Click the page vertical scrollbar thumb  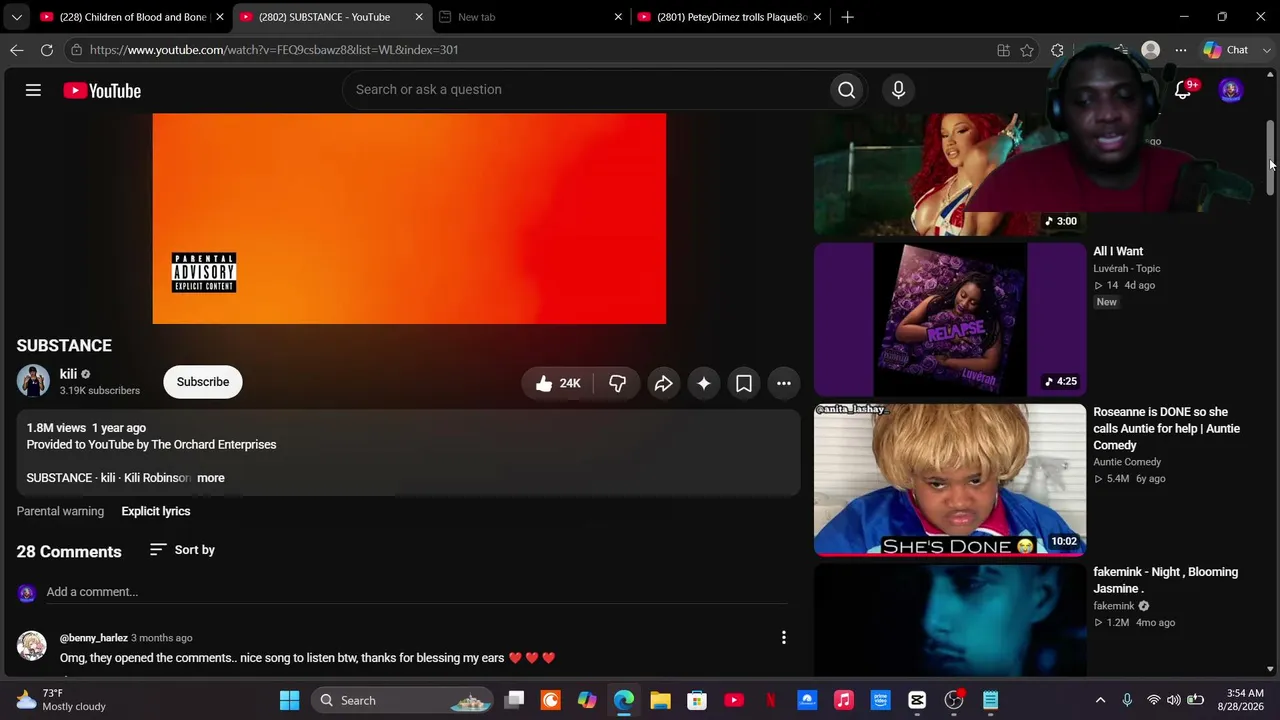point(1271,158)
